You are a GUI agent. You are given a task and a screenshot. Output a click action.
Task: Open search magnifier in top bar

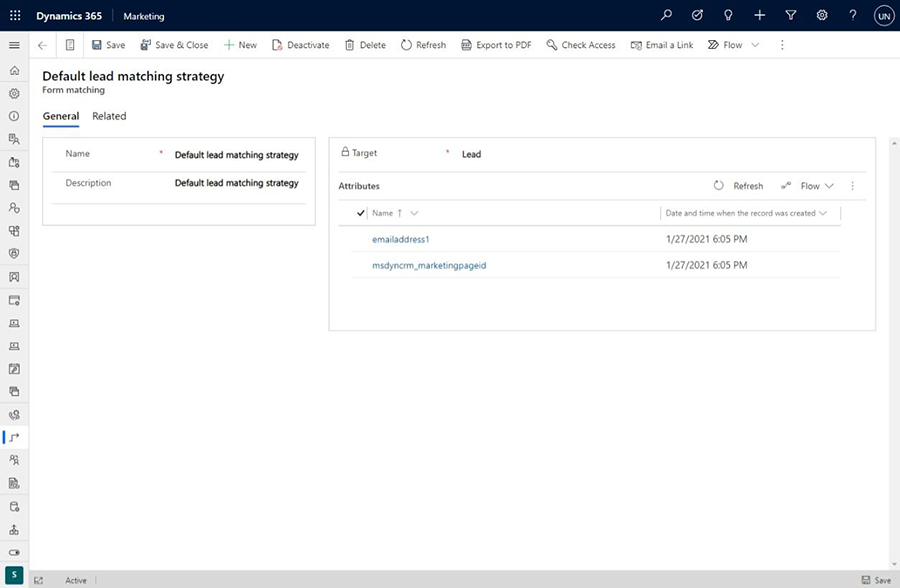click(x=666, y=16)
